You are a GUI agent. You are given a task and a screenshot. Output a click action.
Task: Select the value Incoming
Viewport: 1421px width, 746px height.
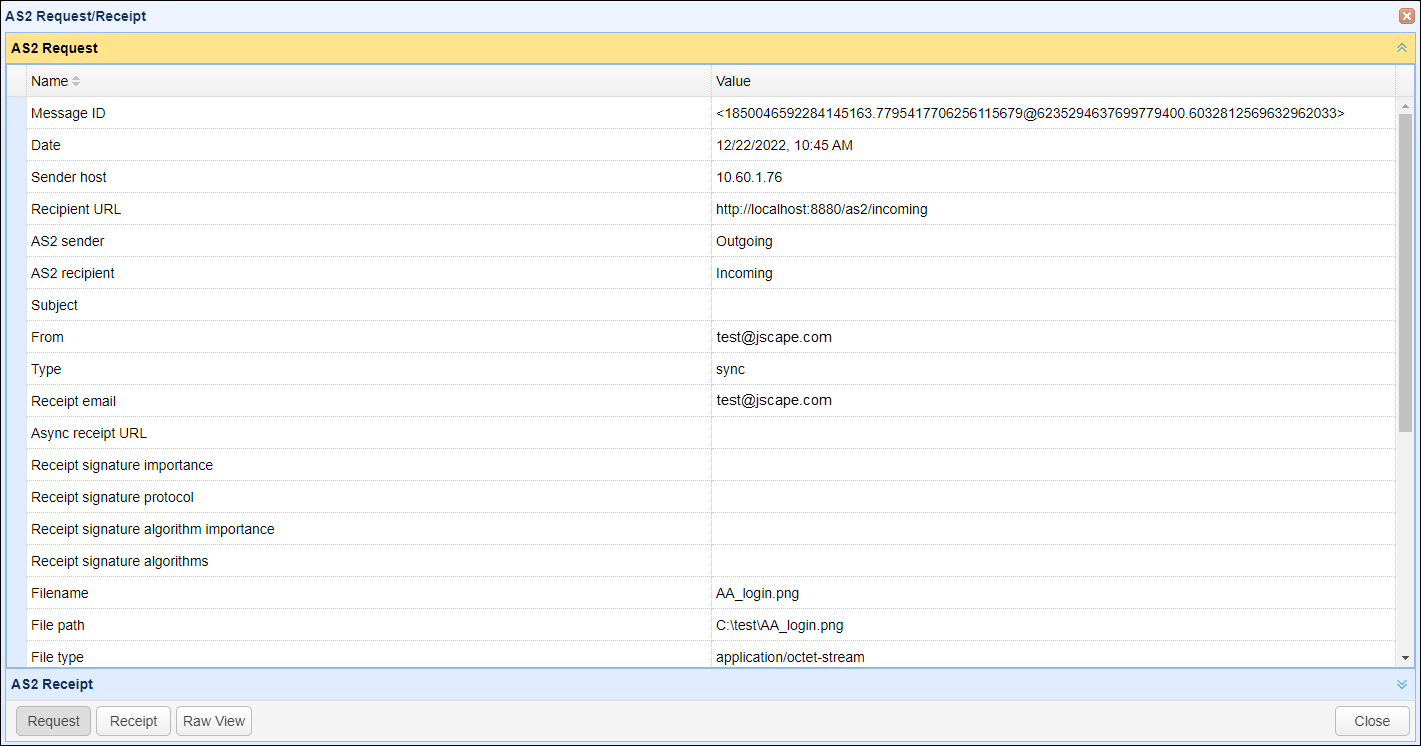tap(744, 273)
